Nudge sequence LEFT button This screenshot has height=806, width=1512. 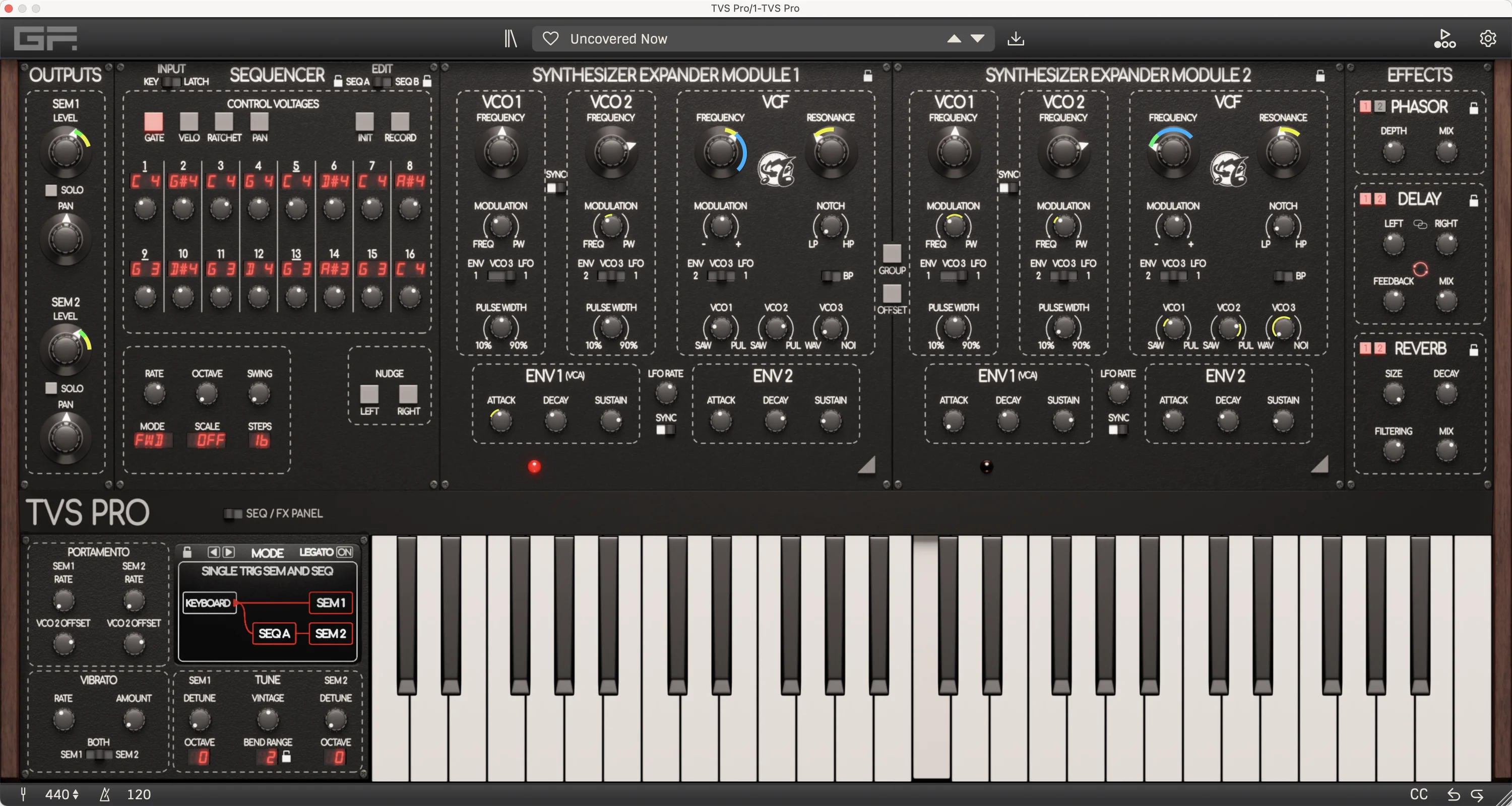click(368, 393)
